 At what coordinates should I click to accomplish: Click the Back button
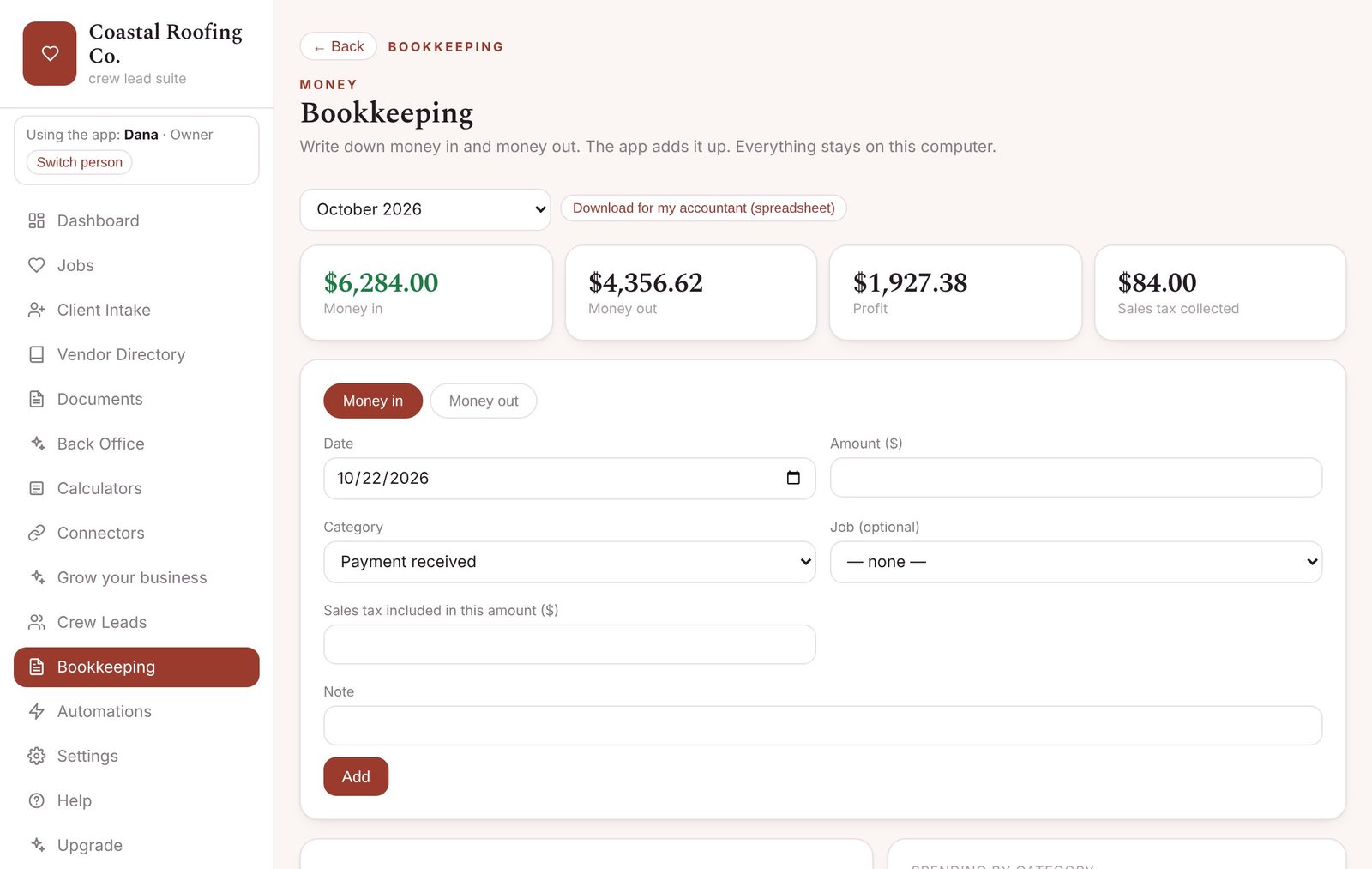[x=339, y=46]
